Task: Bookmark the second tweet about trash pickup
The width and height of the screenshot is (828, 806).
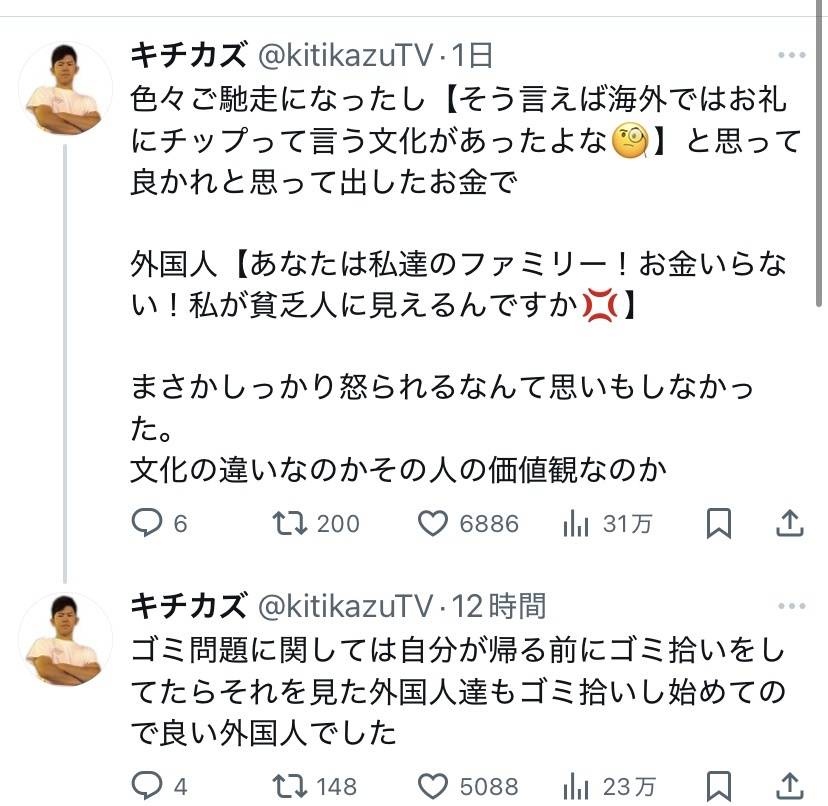Action: [719, 785]
